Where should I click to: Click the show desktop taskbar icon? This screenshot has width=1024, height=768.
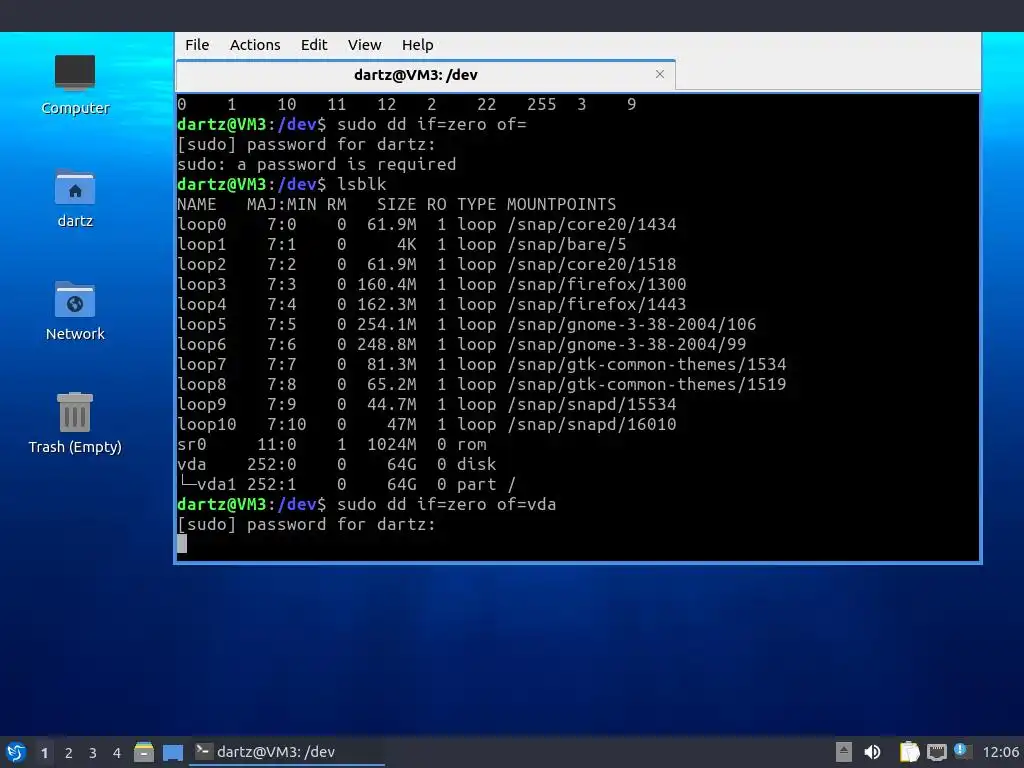pyautogui.click(x=172, y=752)
